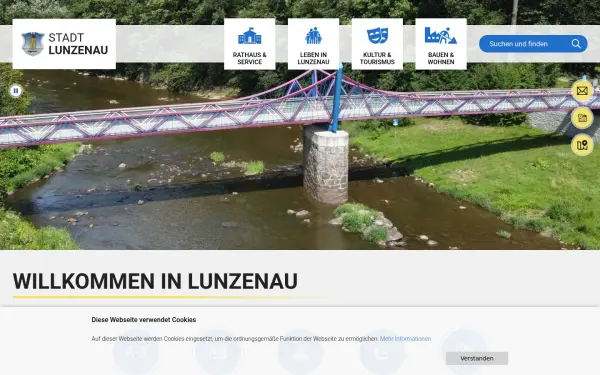Open the Kultur & Tourismus menu

tap(377, 44)
